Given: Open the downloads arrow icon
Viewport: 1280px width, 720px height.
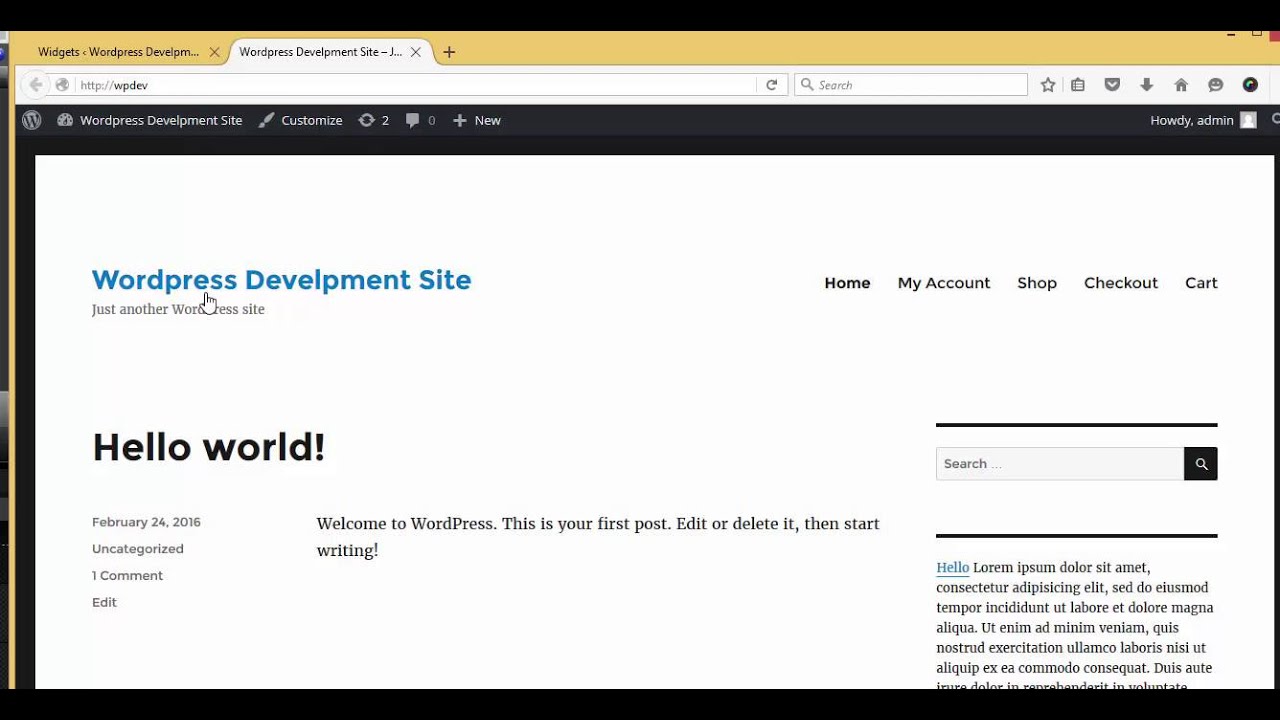Looking at the screenshot, I should click(x=1146, y=85).
